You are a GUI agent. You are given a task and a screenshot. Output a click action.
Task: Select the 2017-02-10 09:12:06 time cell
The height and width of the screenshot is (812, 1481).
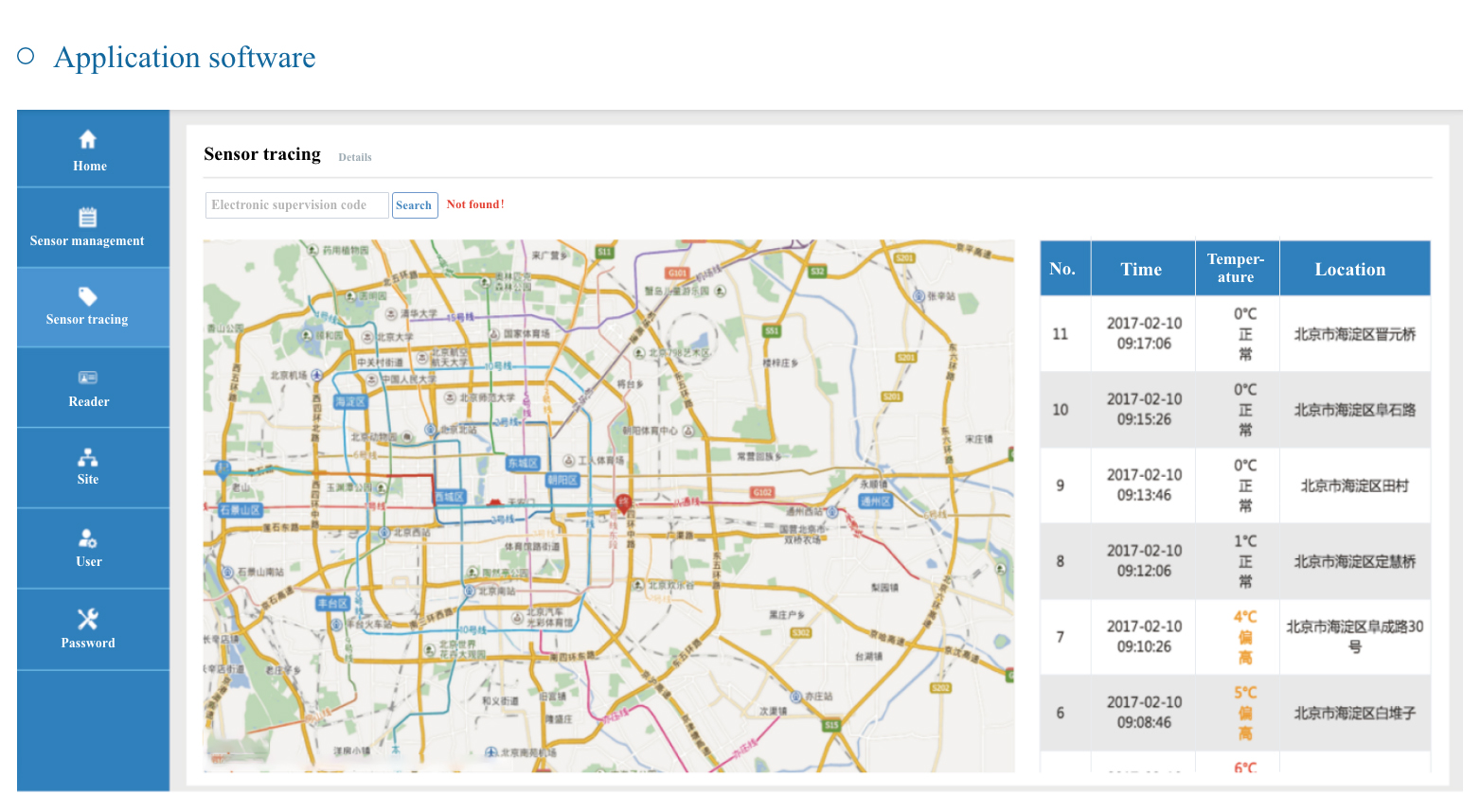point(1144,560)
